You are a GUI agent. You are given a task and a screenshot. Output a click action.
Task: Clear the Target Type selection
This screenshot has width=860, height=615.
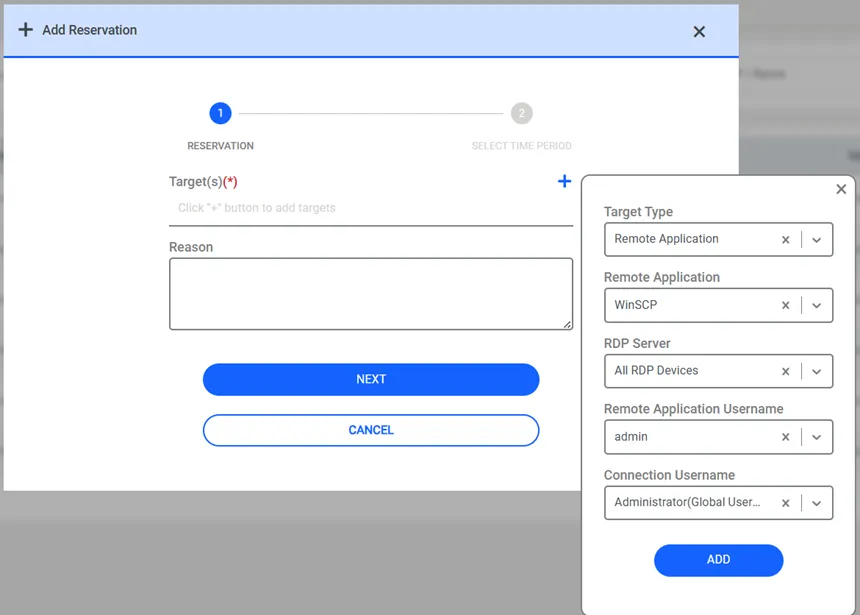pyautogui.click(x=785, y=240)
